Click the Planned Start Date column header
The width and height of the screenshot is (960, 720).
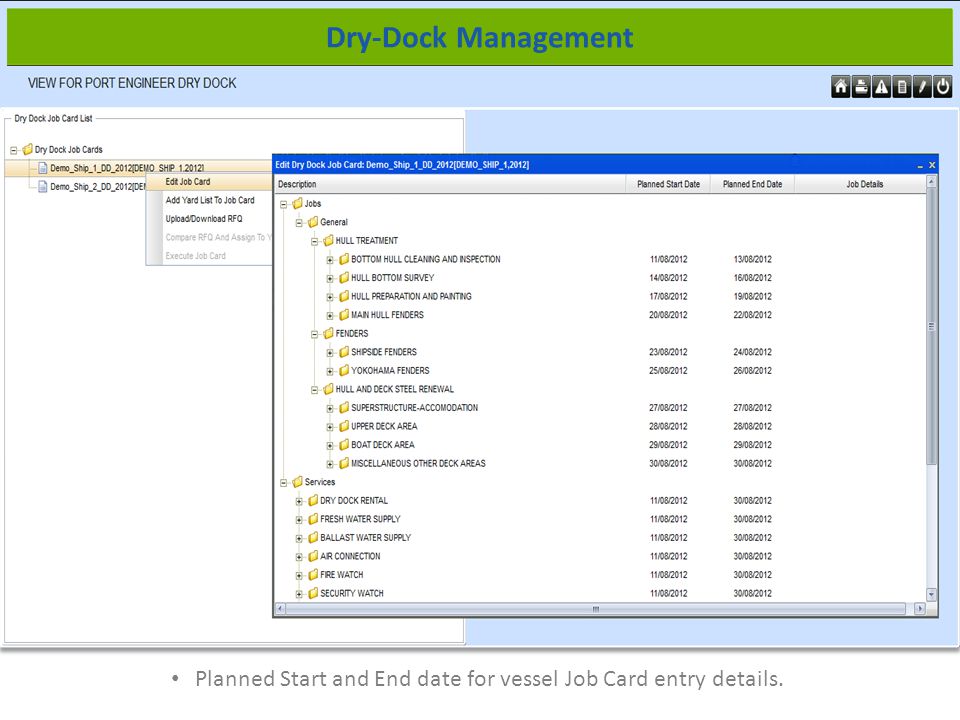[x=668, y=184]
